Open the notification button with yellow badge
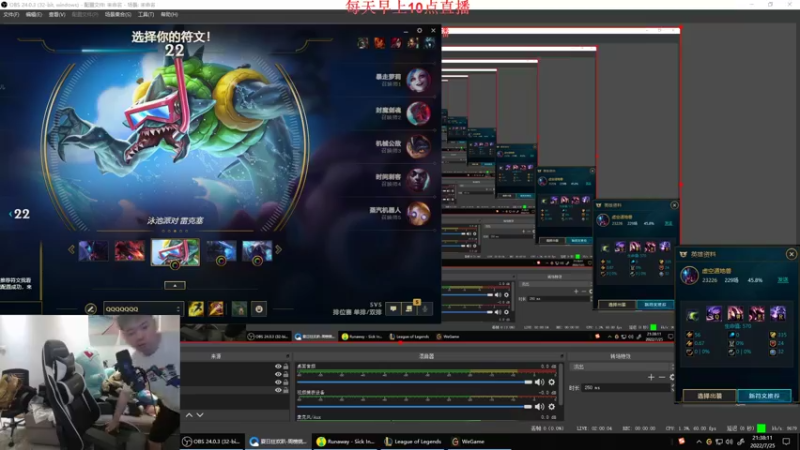The width and height of the screenshot is (800, 450). [409, 309]
